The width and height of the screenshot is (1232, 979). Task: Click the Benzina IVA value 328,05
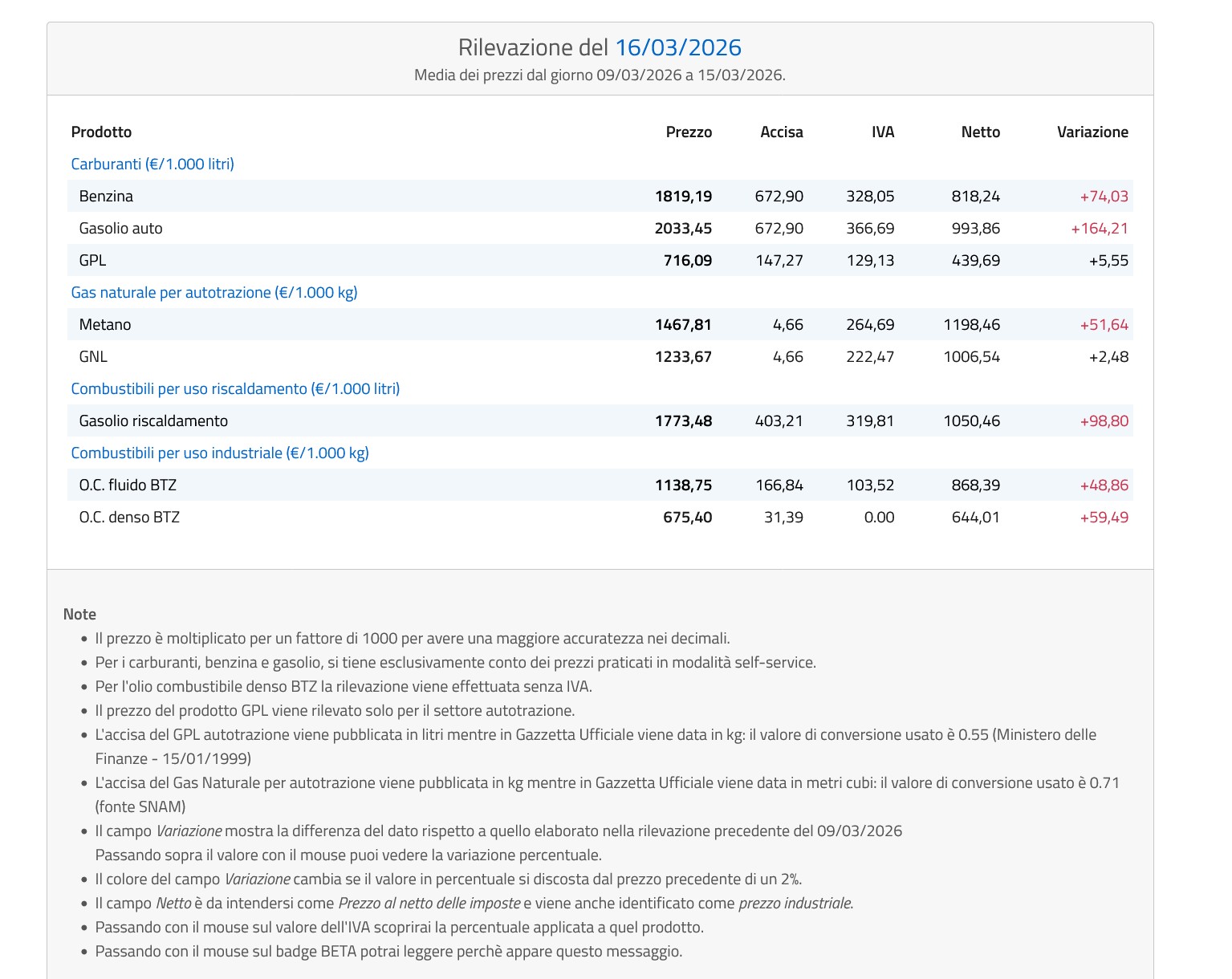click(x=870, y=196)
